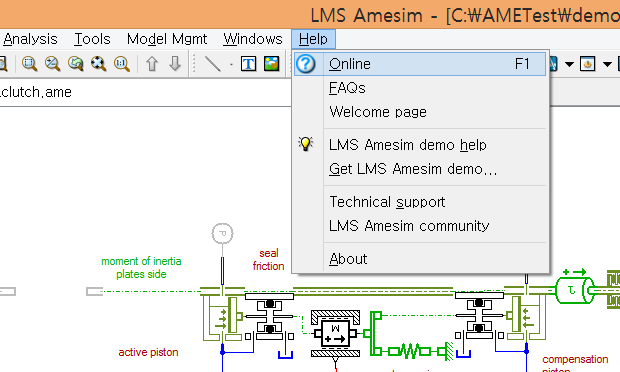Screen dimensions: 620x372
Task: Expand dropdown left of gear window icon
Action: [569, 64]
